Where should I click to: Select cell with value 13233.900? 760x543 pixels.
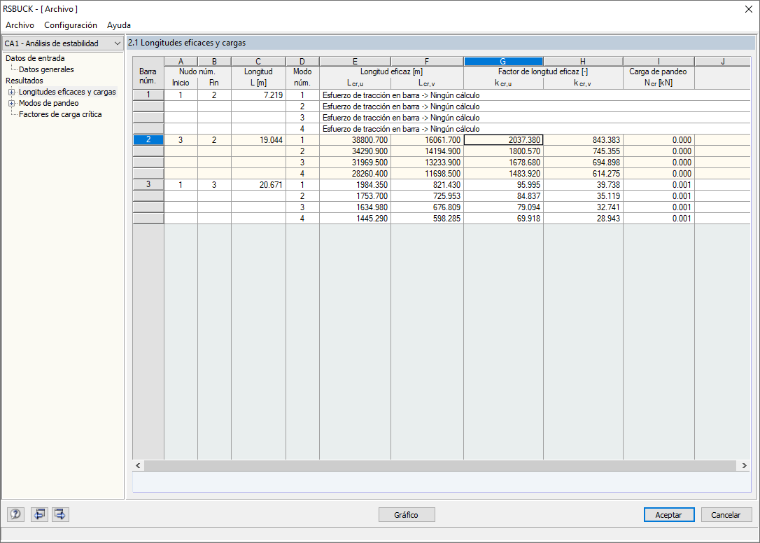pos(427,162)
